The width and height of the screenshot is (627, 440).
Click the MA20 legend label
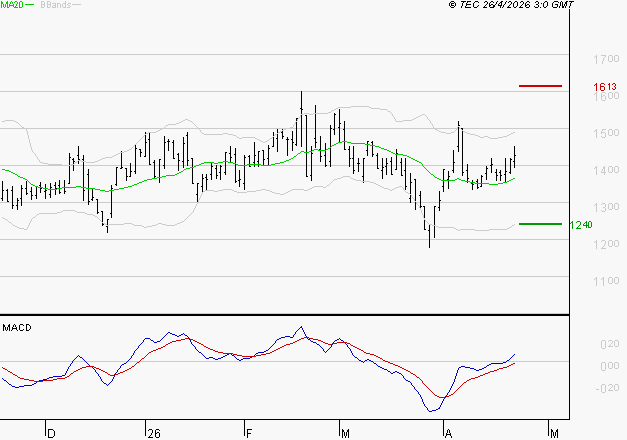tap(12, 6)
